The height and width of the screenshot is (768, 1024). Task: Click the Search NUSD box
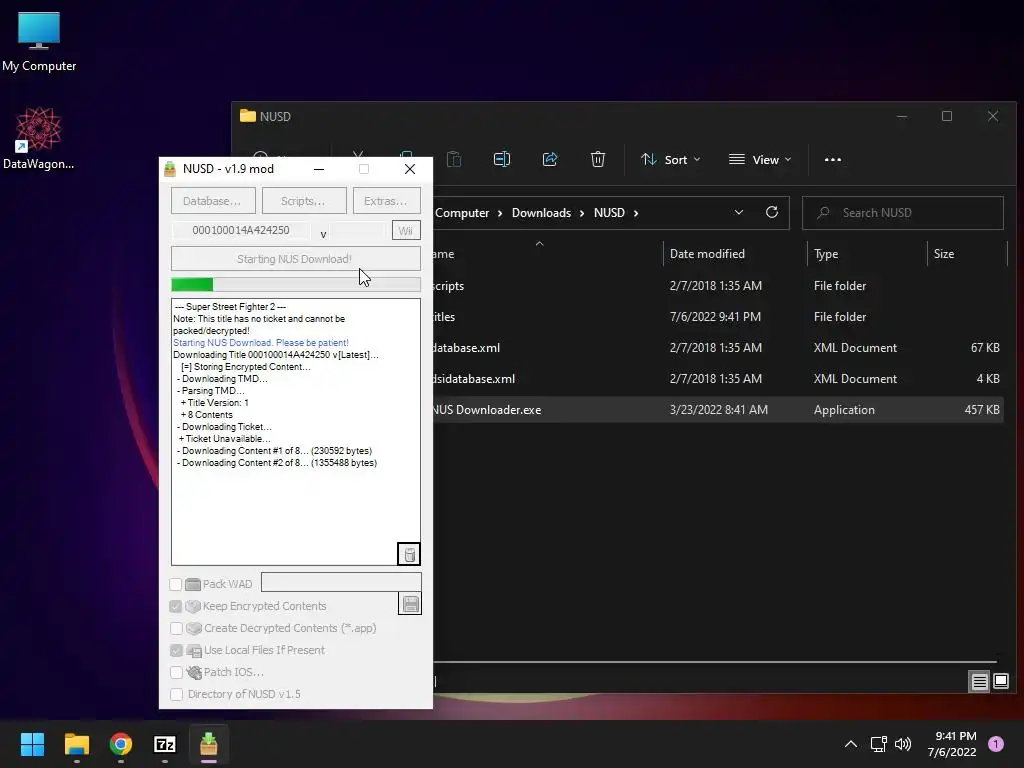(903, 213)
